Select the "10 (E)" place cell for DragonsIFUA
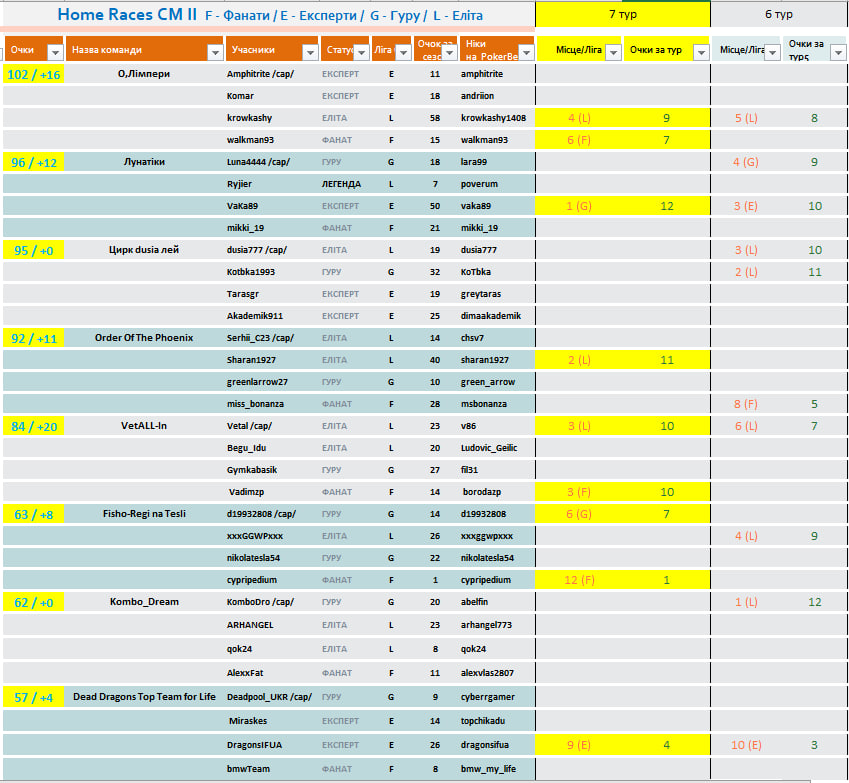Viewport: 849px width, 783px height. pos(746,745)
